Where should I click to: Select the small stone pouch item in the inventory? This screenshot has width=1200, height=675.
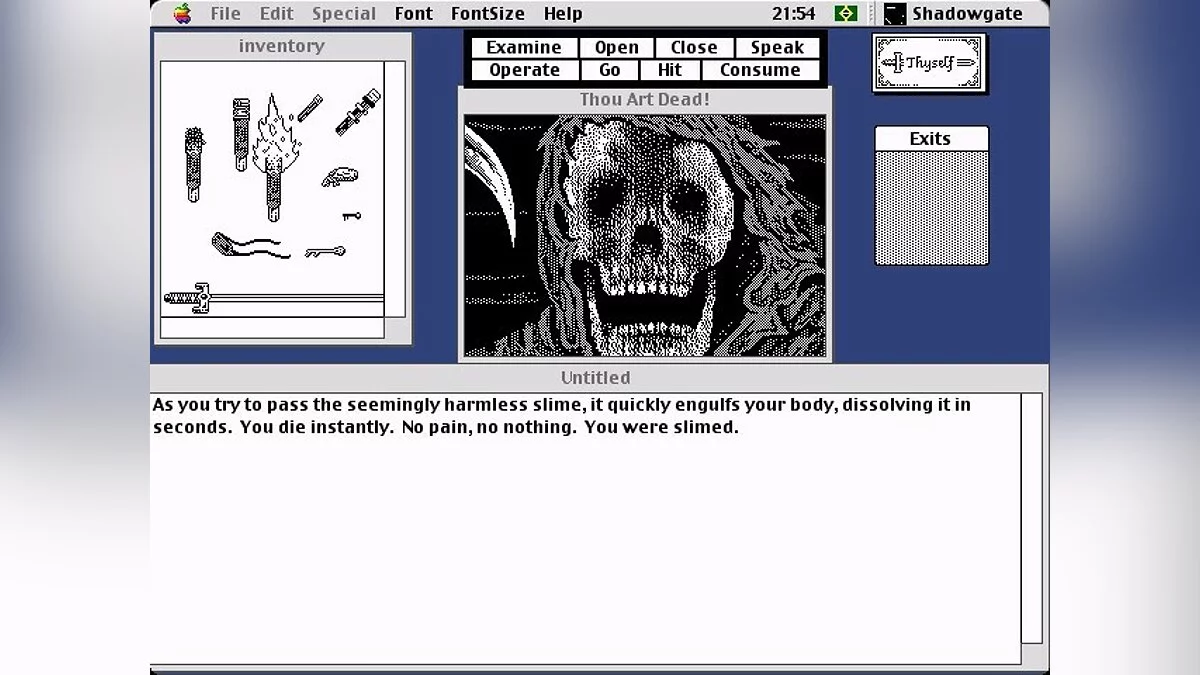pyautogui.click(x=340, y=177)
